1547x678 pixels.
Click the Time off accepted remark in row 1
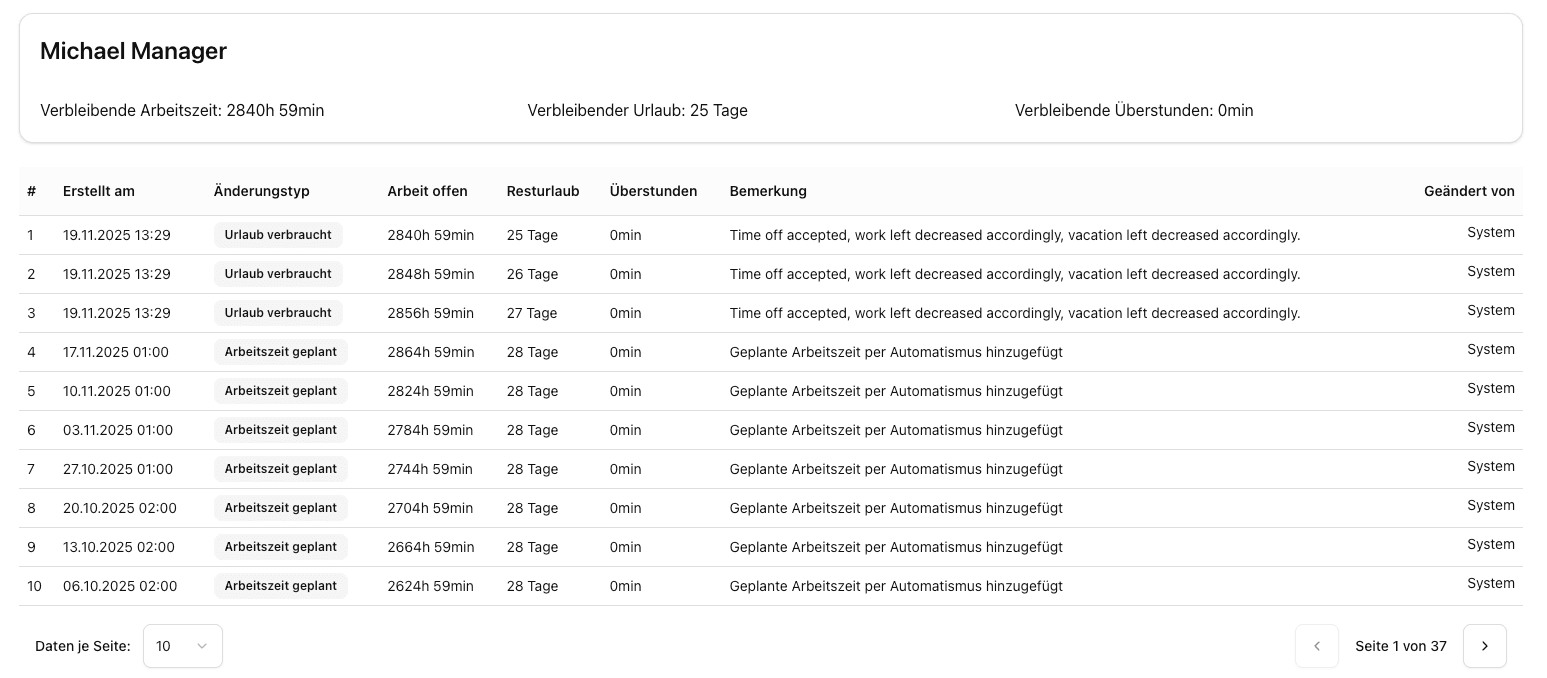pos(1015,235)
